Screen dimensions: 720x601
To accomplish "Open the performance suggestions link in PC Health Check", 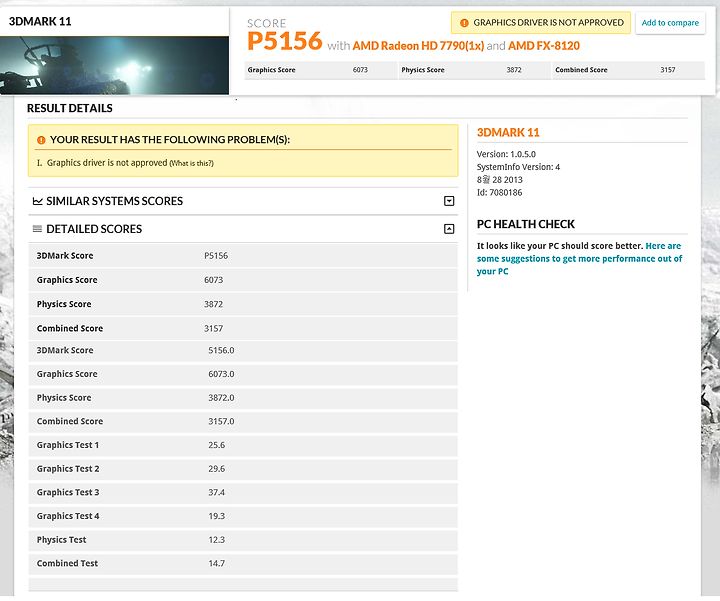I will [579, 258].
